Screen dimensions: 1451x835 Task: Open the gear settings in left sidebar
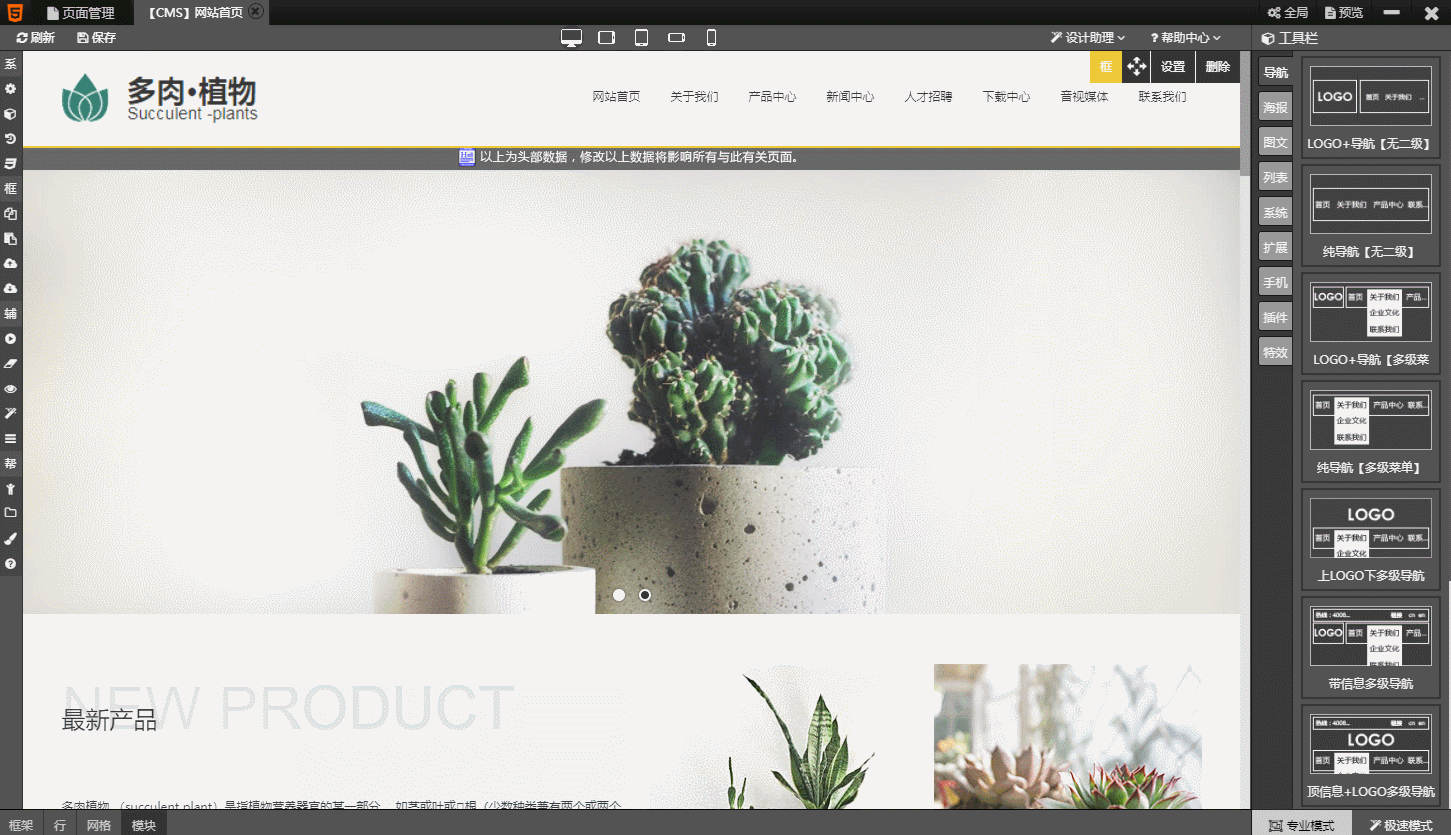pyautogui.click(x=11, y=89)
